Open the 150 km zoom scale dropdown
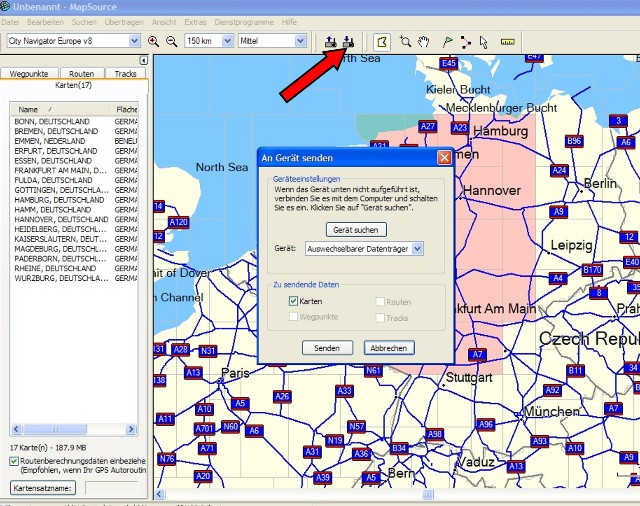Screen dimensions: 640x506 pos(228,41)
